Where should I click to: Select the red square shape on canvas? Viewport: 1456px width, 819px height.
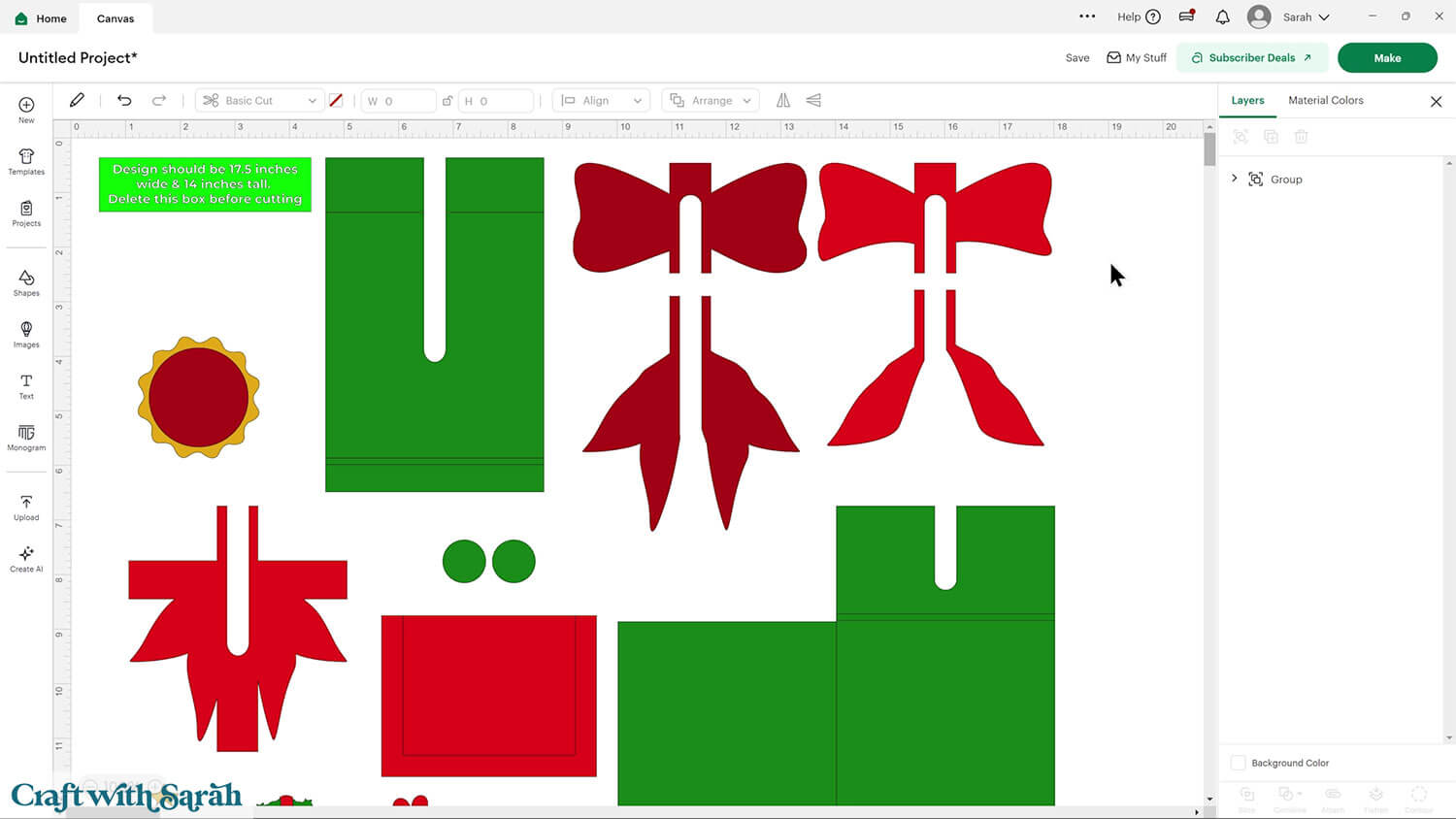click(489, 696)
